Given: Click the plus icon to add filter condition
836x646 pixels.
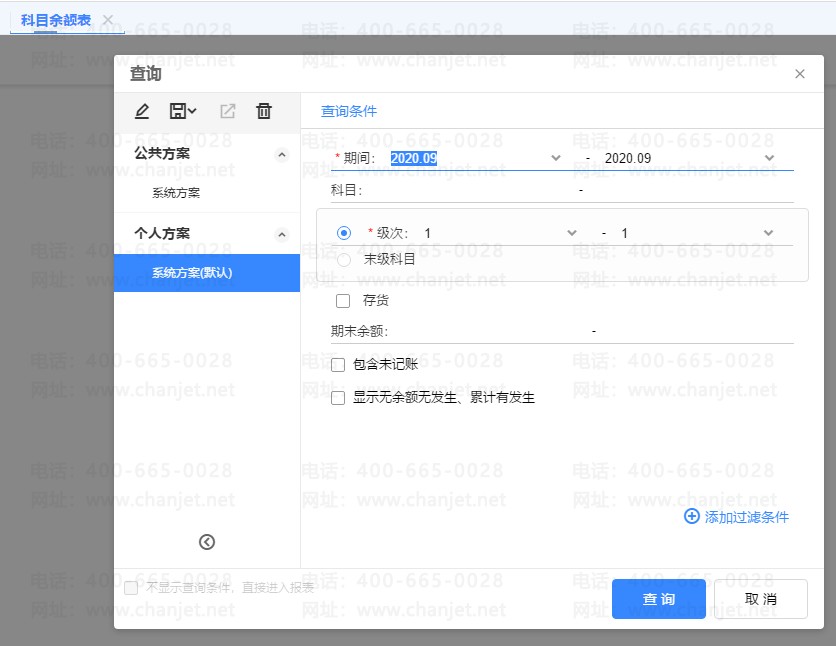Looking at the screenshot, I should pyautogui.click(x=692, y=516).
